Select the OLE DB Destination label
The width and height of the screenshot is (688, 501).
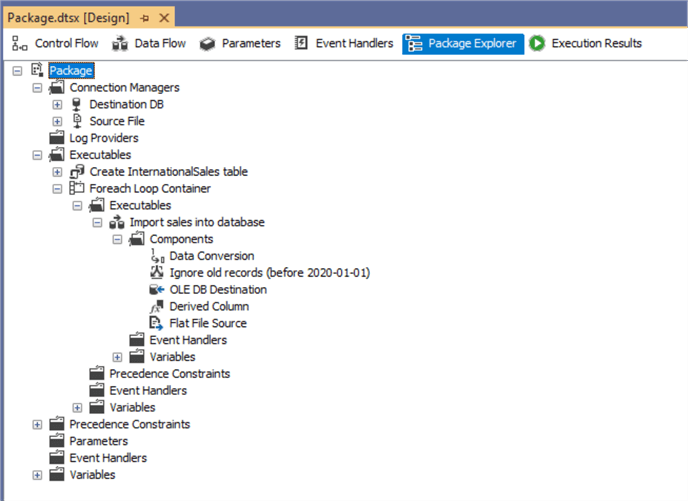(218, 290)
